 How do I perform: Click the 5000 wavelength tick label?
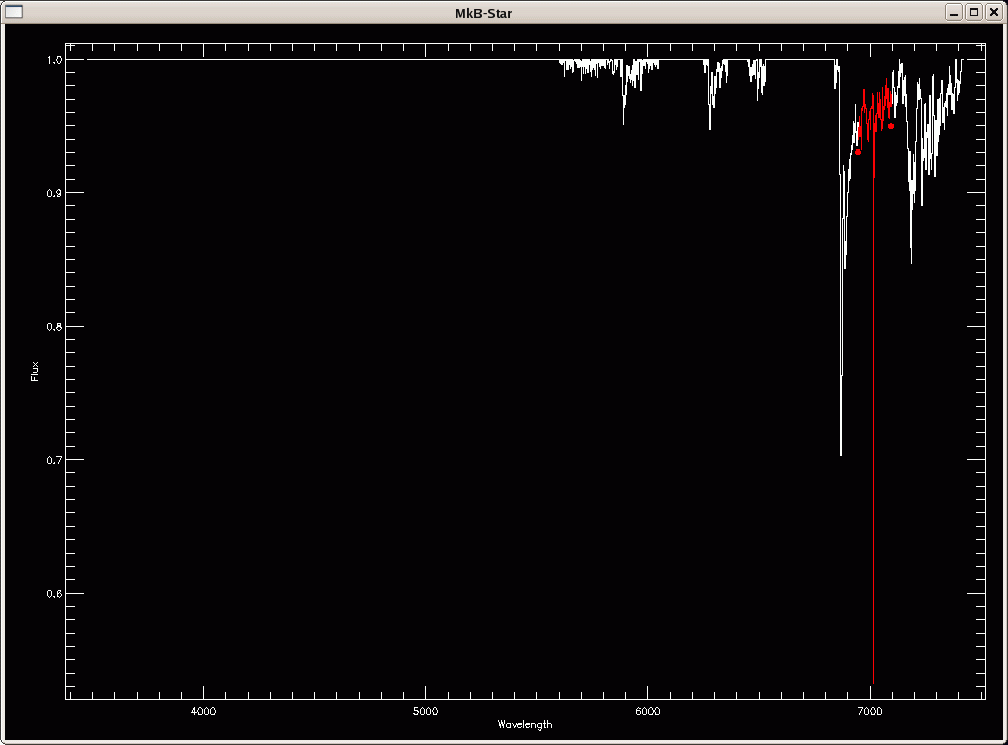click(x=425, y=711)
